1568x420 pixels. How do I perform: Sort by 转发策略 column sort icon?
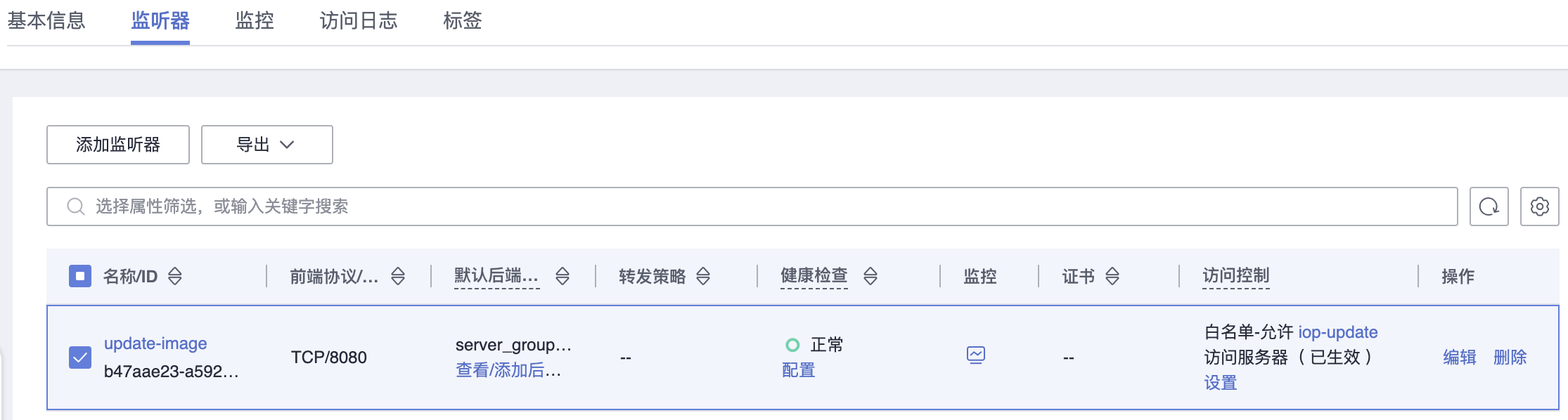tap(703, 276)
